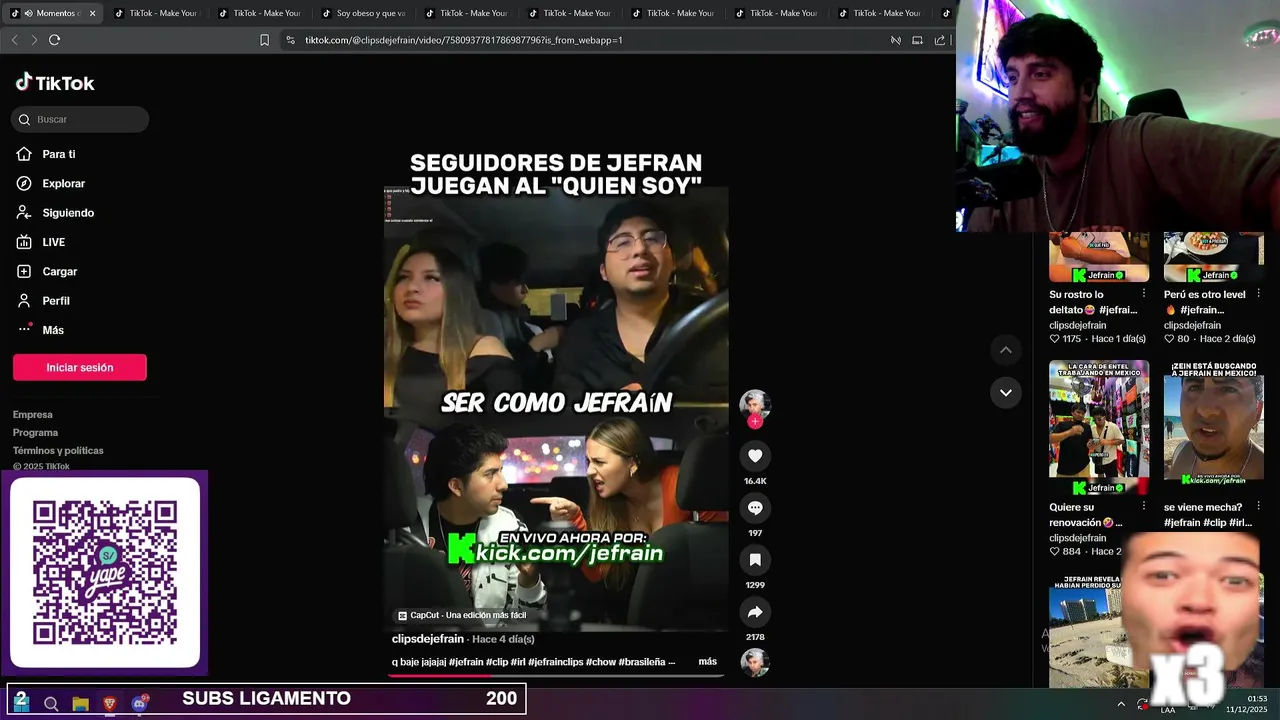The height and width of the screenshot is (720, 1280).
Task: Open Discord taskbar icon
Action: (x=139, y=704)
